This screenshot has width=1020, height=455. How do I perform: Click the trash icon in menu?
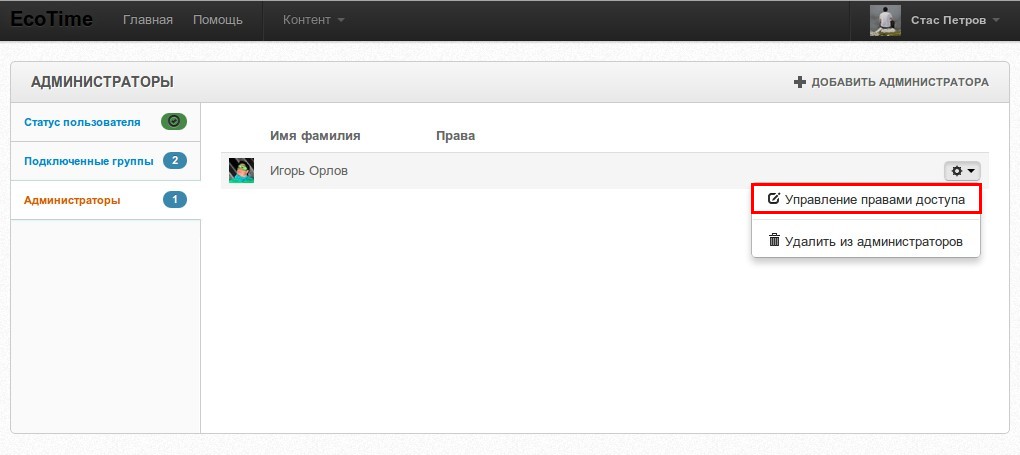(774, 240)
